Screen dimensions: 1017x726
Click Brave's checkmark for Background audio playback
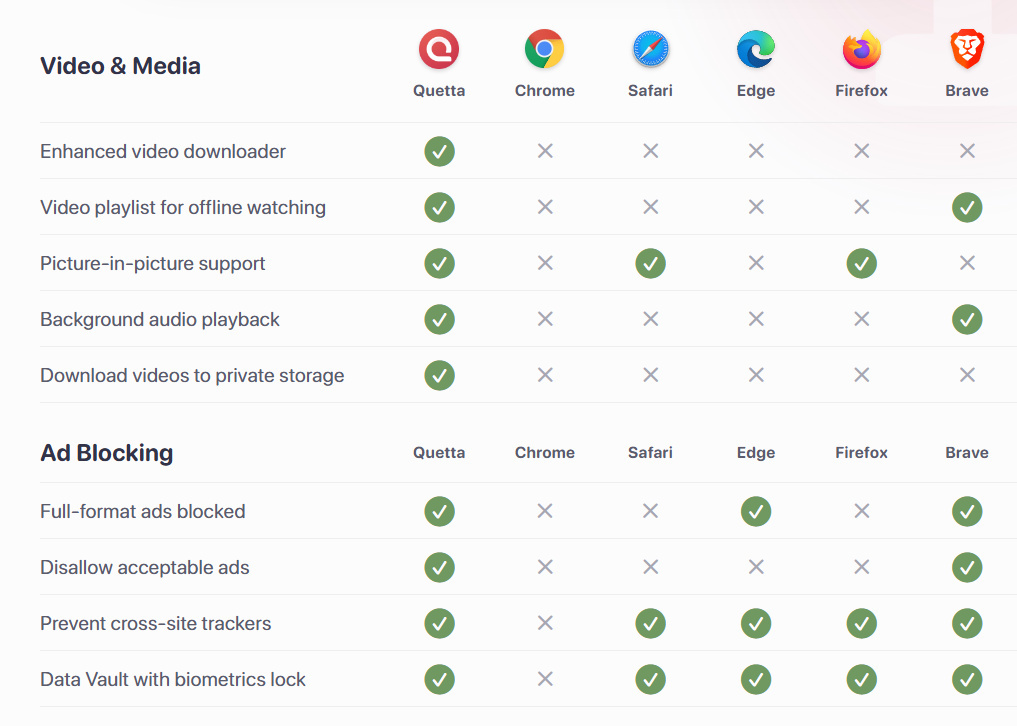click(x=967, y=320)
